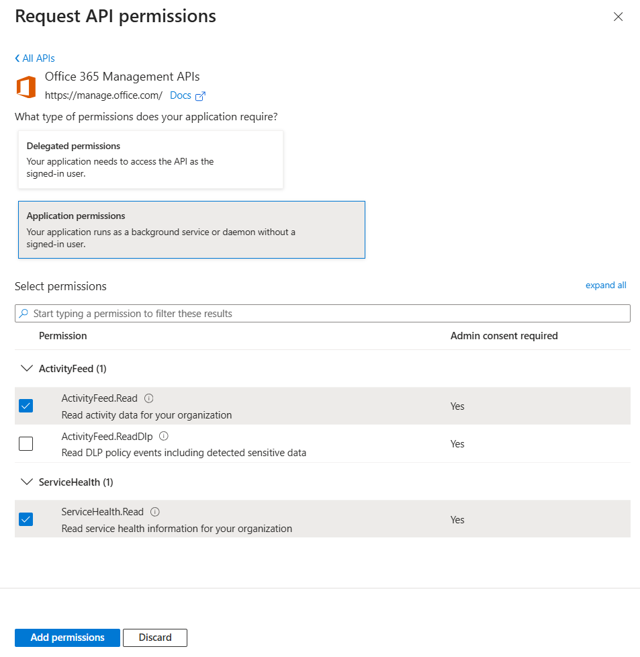Focus the permission filter search field

tap(330, 313)
